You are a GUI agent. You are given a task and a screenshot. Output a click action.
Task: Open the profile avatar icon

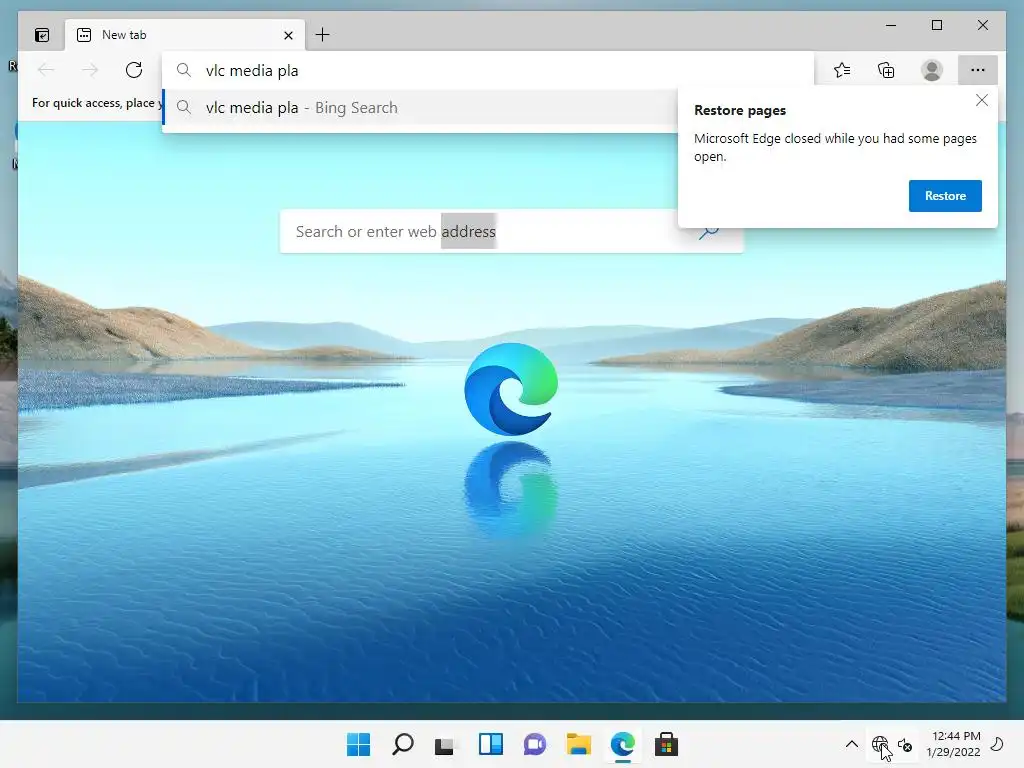[x=932, y=70]
